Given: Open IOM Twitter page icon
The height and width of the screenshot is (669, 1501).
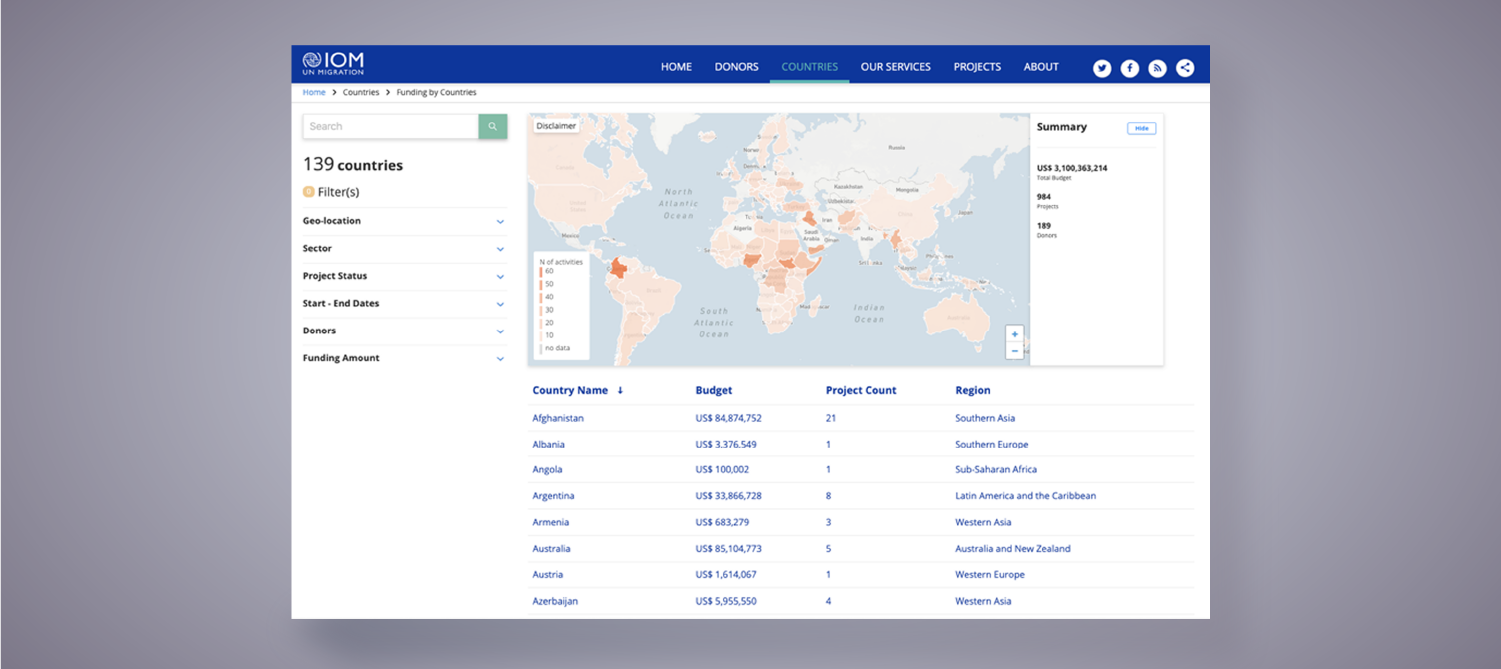Looking at the screenshot, I should 1102,68.
